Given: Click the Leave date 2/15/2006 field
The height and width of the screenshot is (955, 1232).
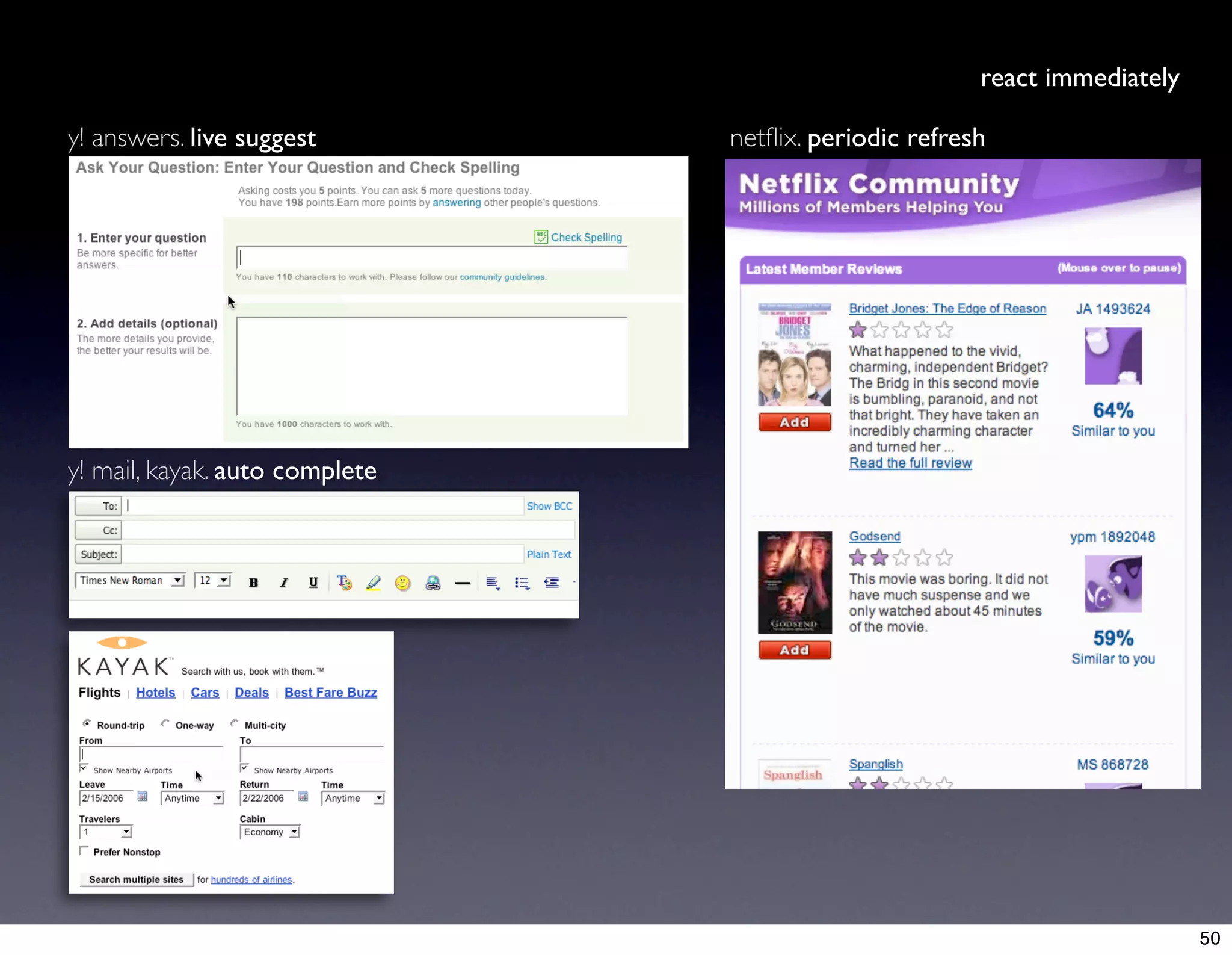Looking at the screenshot, I should (106, 798).
